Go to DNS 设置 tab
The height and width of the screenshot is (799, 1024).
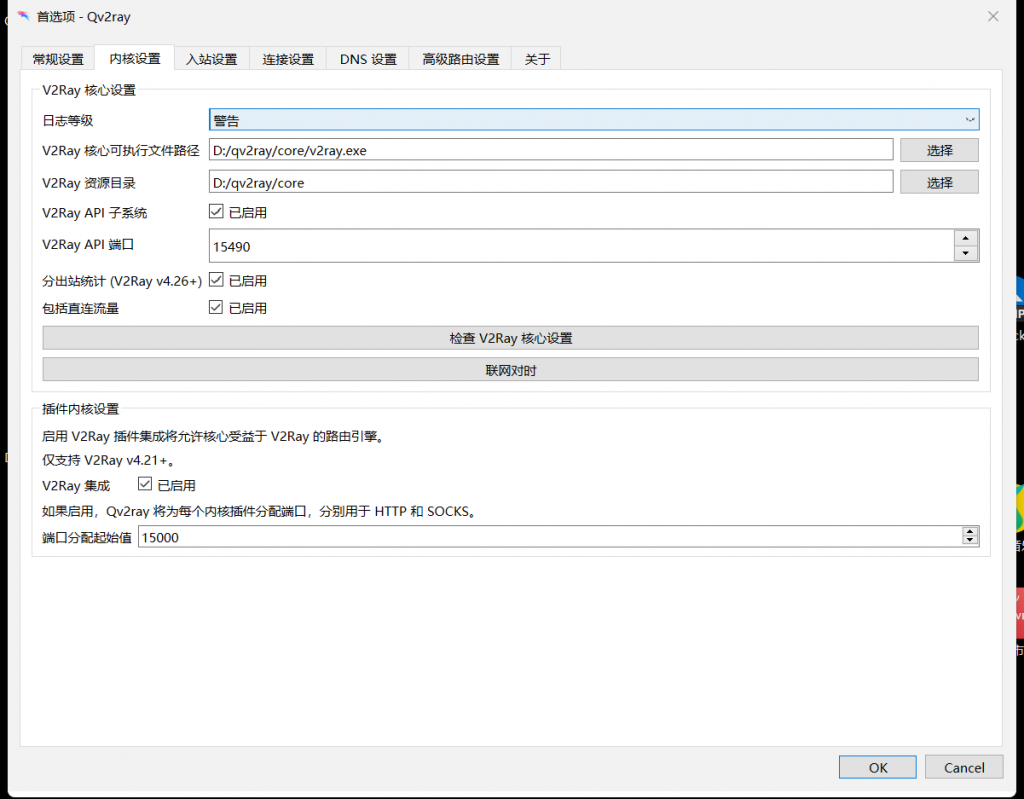coord(368,59)
